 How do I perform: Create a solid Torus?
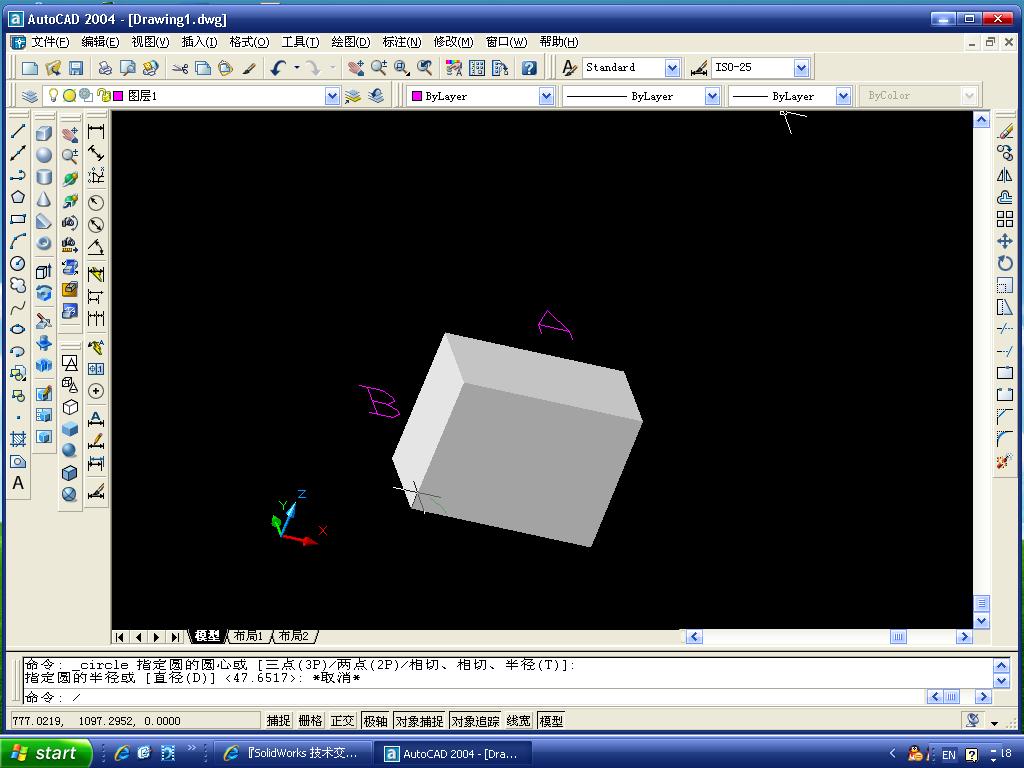tap(44, 244)
